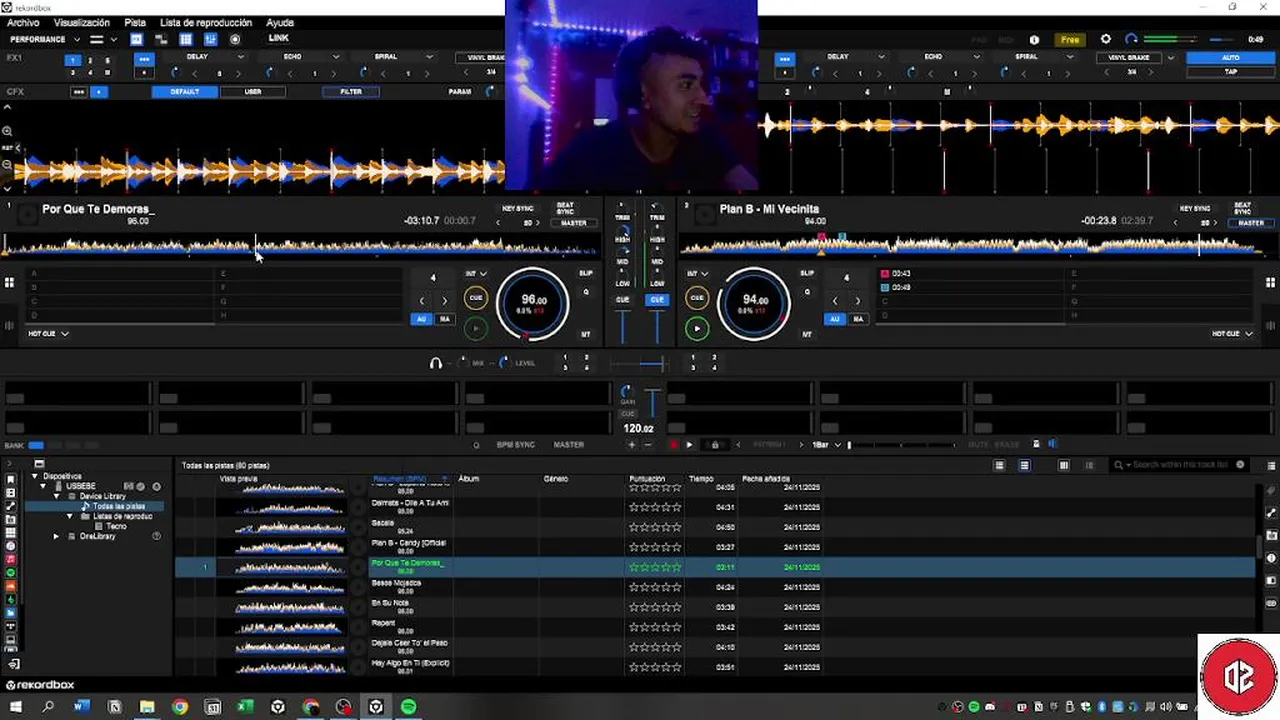Click the search track list field

1180,465
